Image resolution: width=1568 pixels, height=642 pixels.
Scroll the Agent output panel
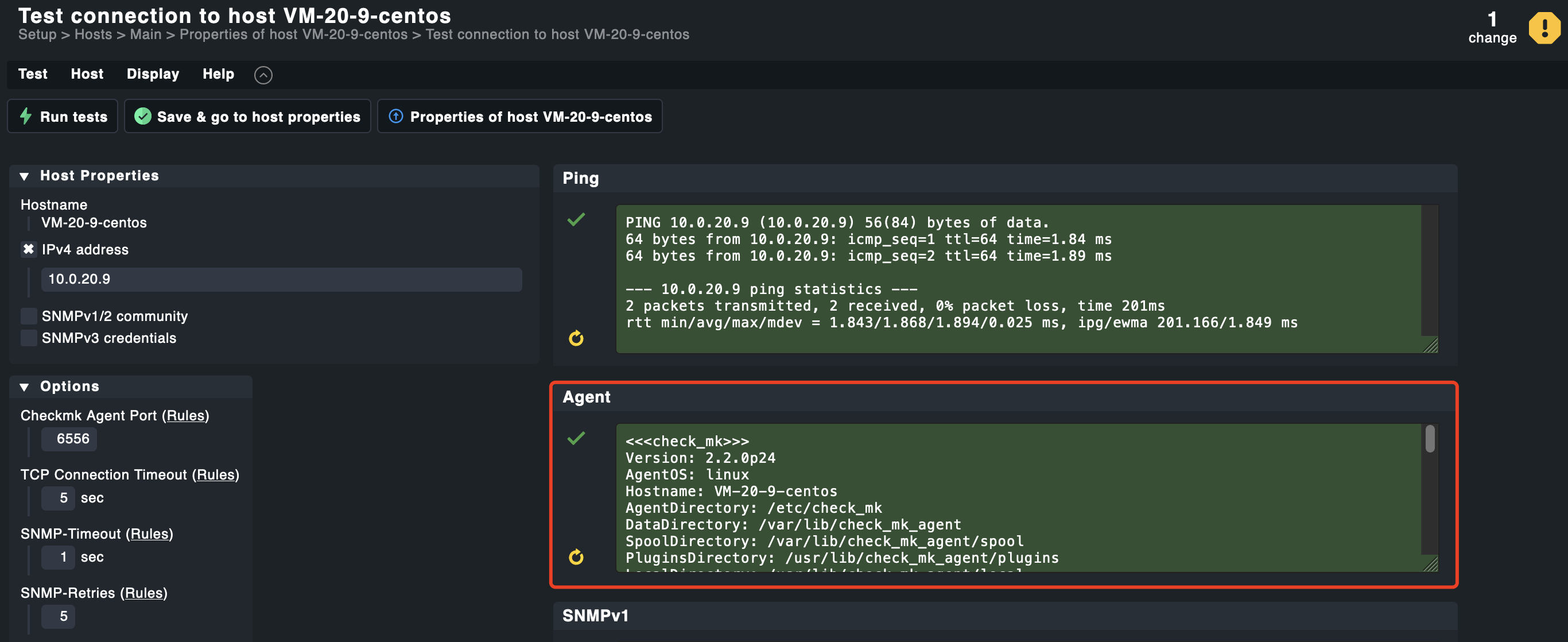tap(1432, 438)
